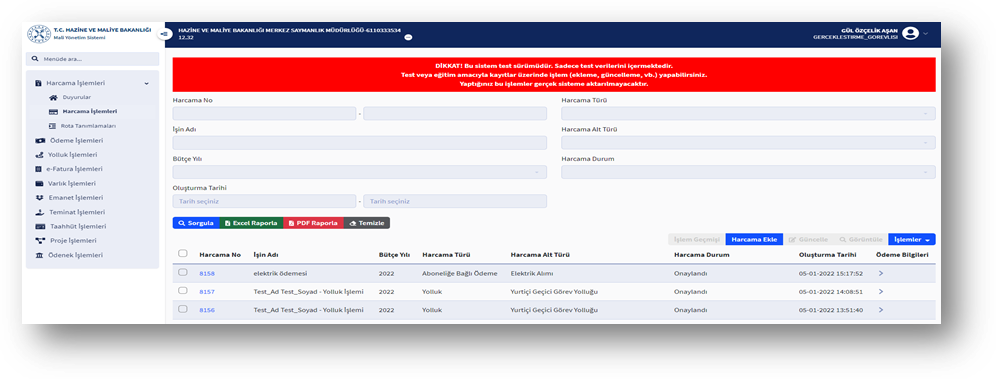Open the İşlemler dropdown button
The height and width of the screenshot is (379, 996).
(x=912, y=239)
